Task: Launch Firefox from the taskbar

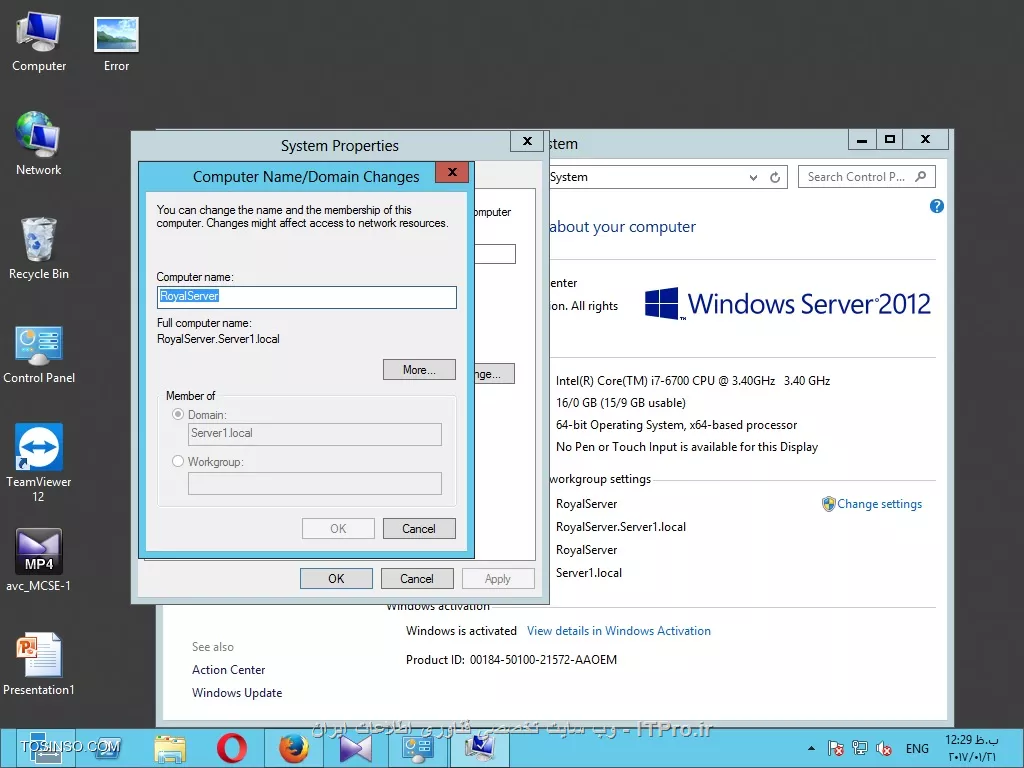Action: point(294,748)
